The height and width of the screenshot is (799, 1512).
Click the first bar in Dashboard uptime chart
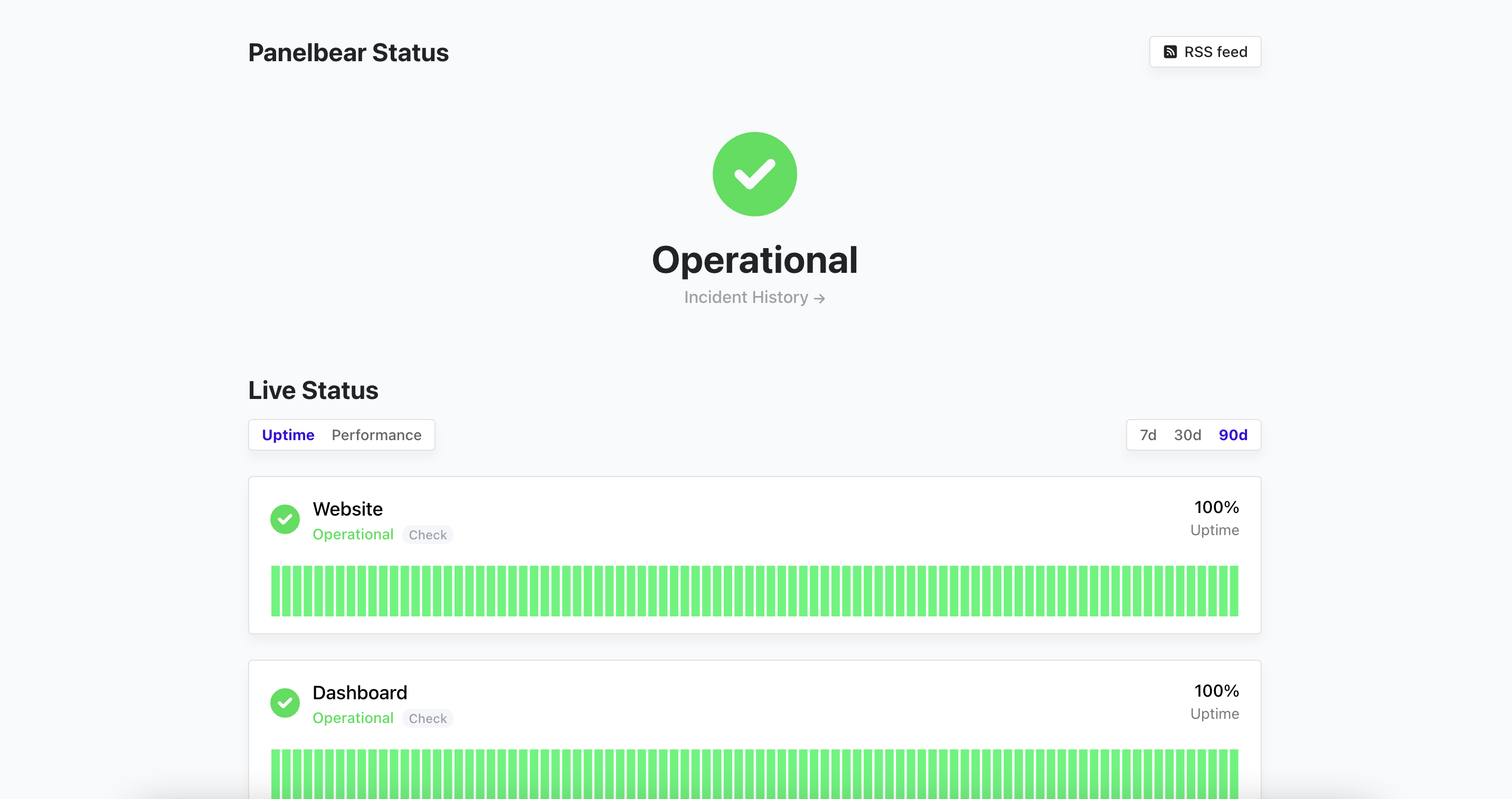pyautogui.click(x=275, y=773)
